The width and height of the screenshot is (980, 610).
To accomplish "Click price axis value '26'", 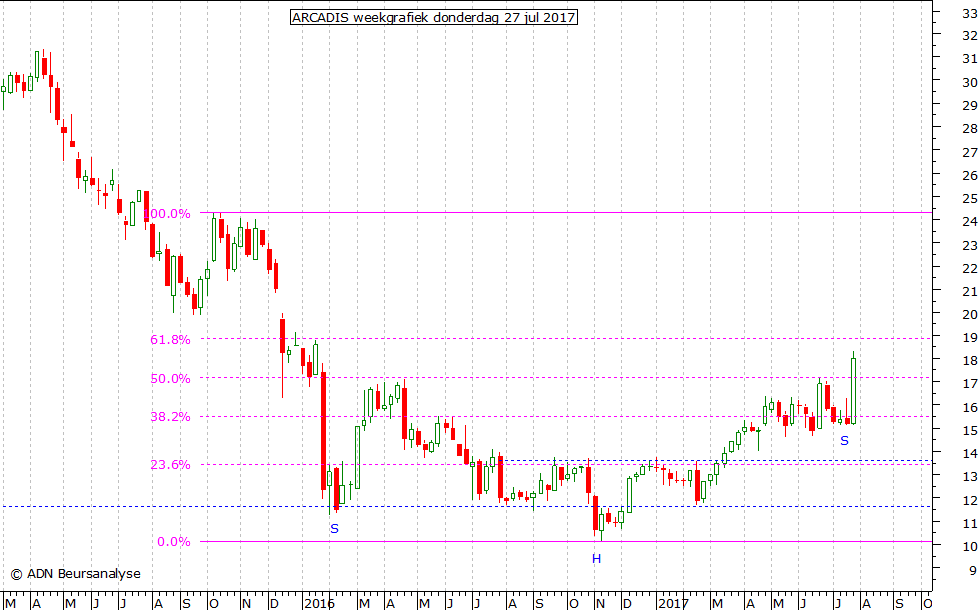I will click(969, 176).
